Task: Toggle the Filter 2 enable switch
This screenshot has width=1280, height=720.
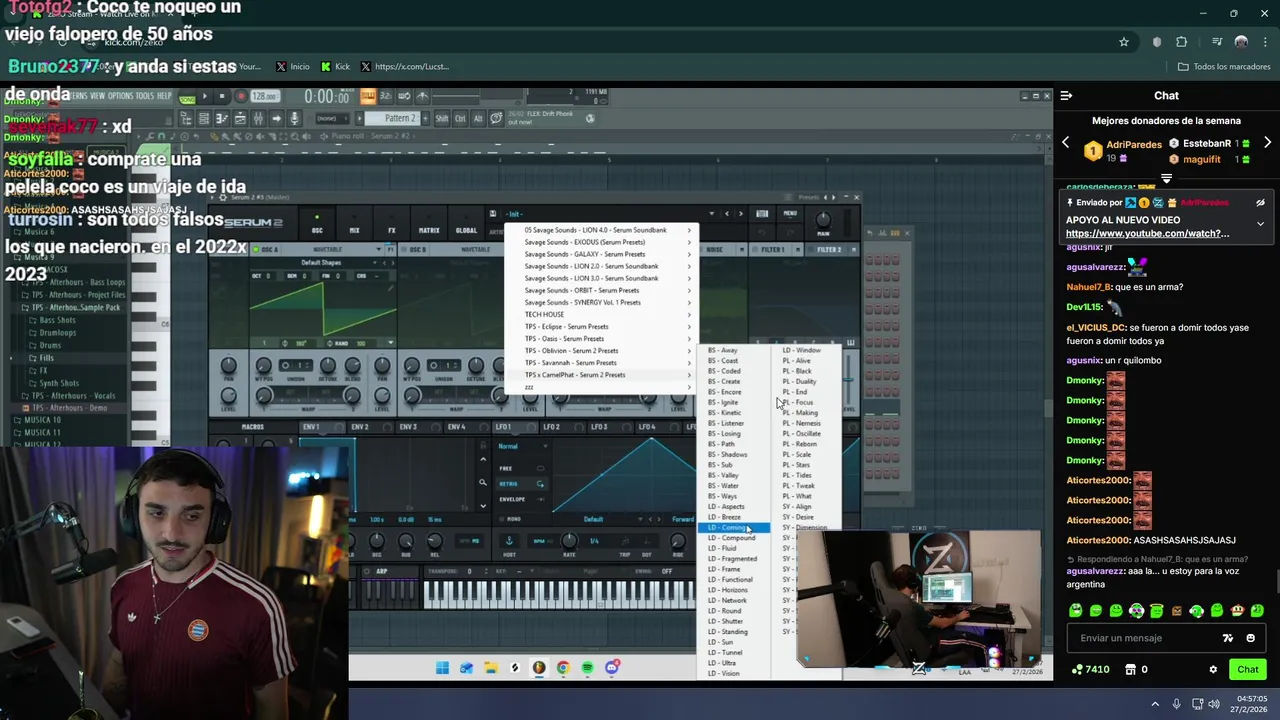Action: (812, 249)
